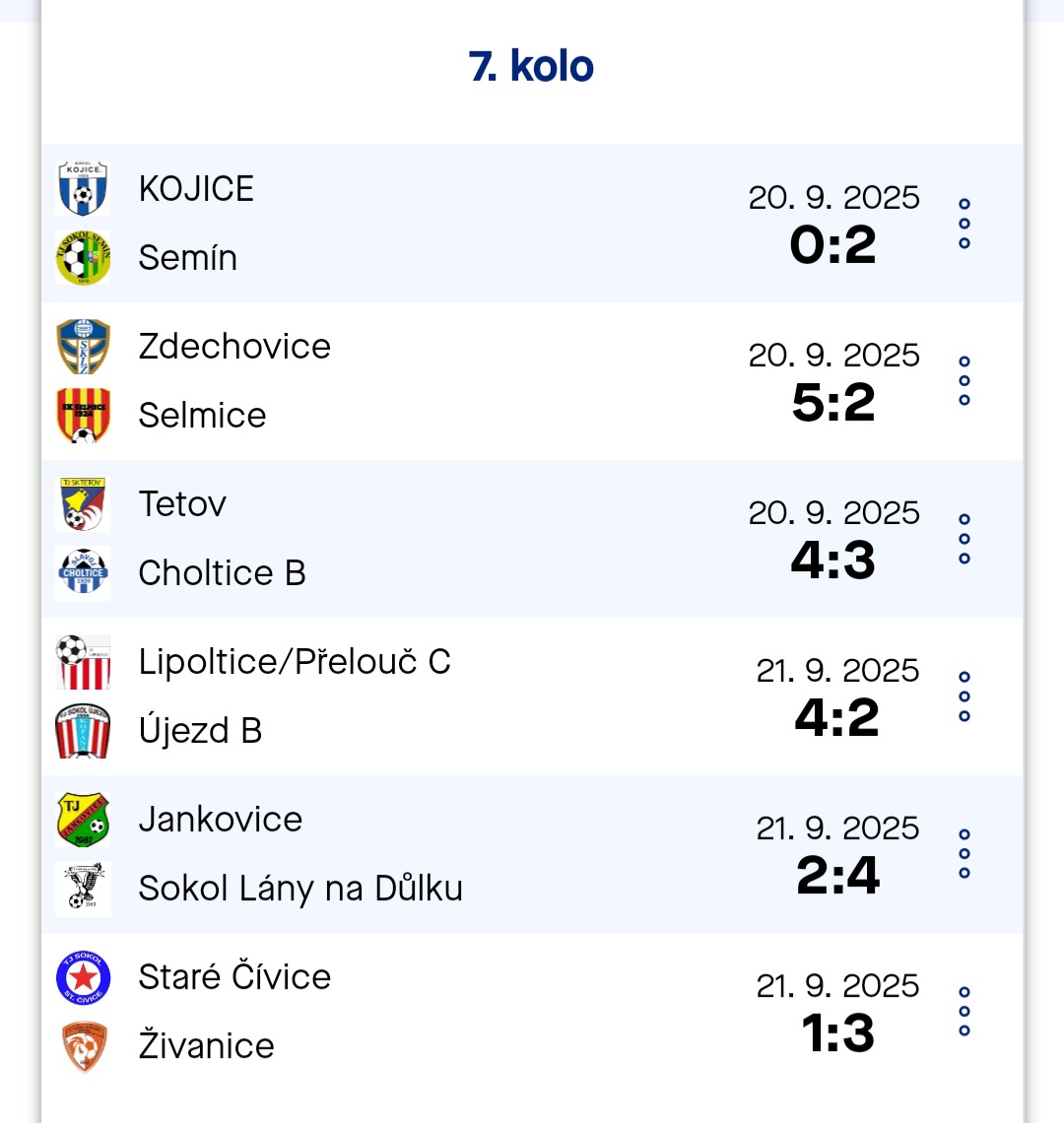This screenshot has height=1123, width=1064.
Task: Open three-dot menu for Zdechovice vs Selmice match
Action: 964,381
